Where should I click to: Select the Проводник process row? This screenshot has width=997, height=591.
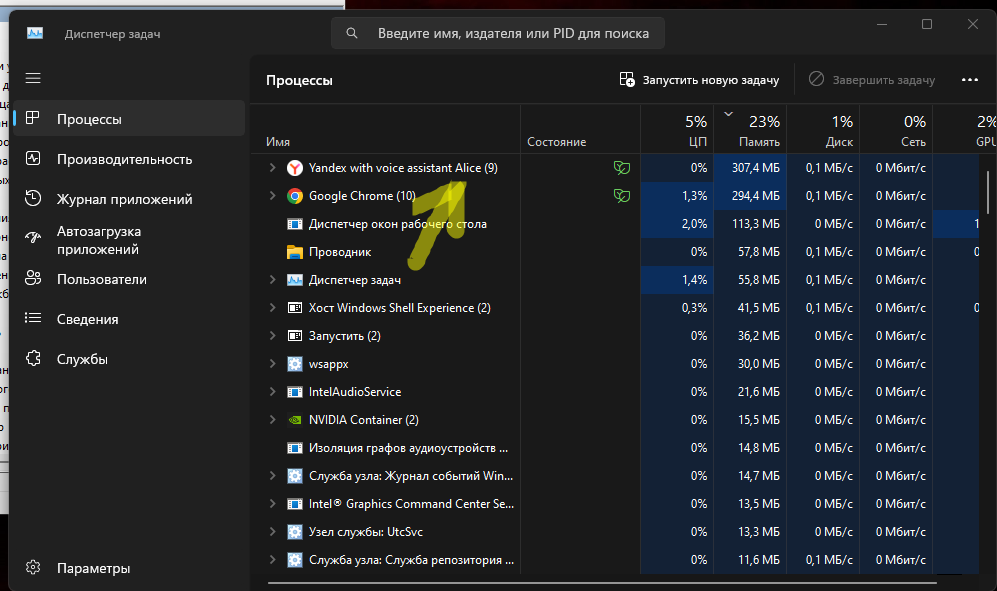coord(615,252)
